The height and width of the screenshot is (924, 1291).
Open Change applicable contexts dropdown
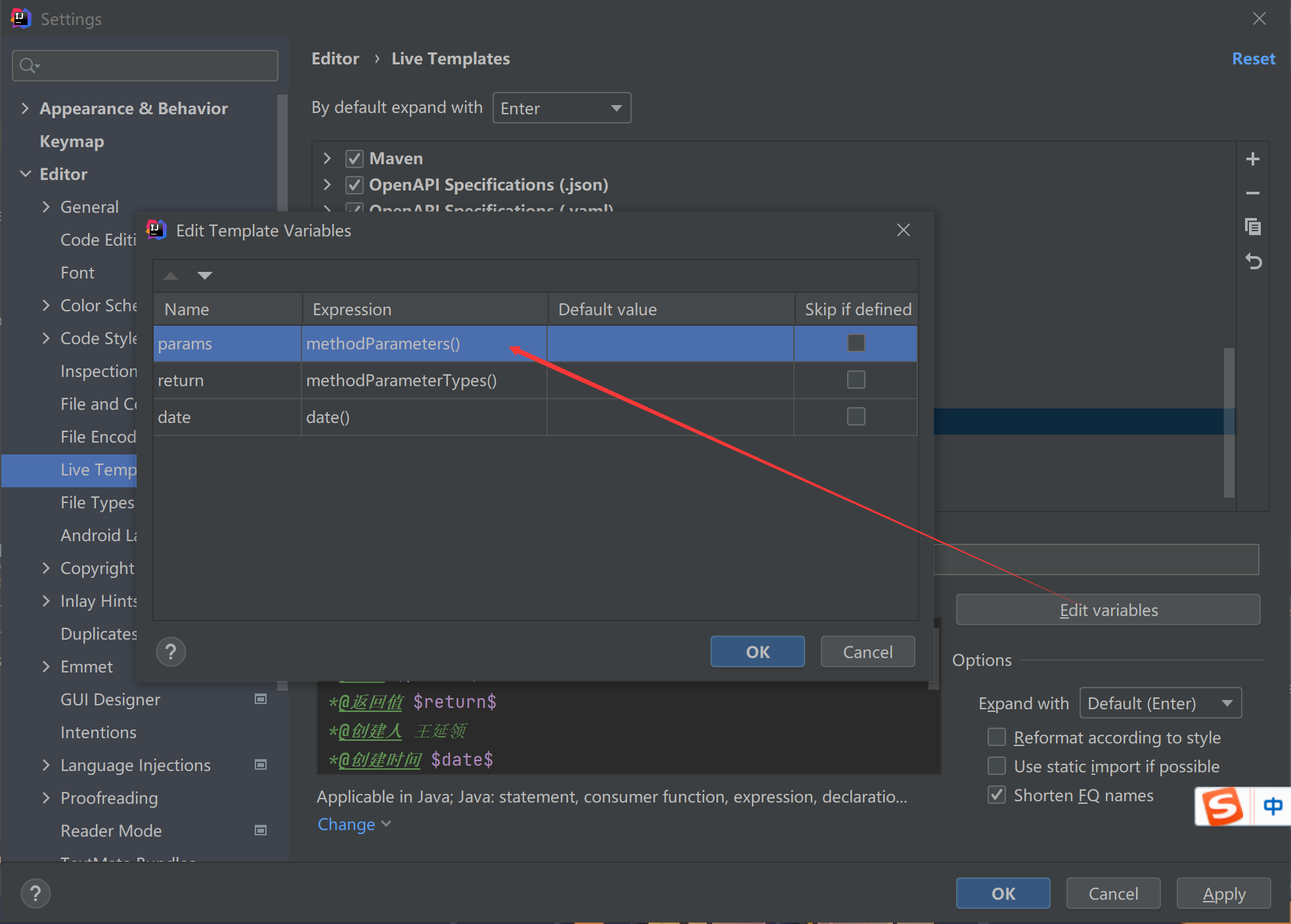tap(354, 824)
